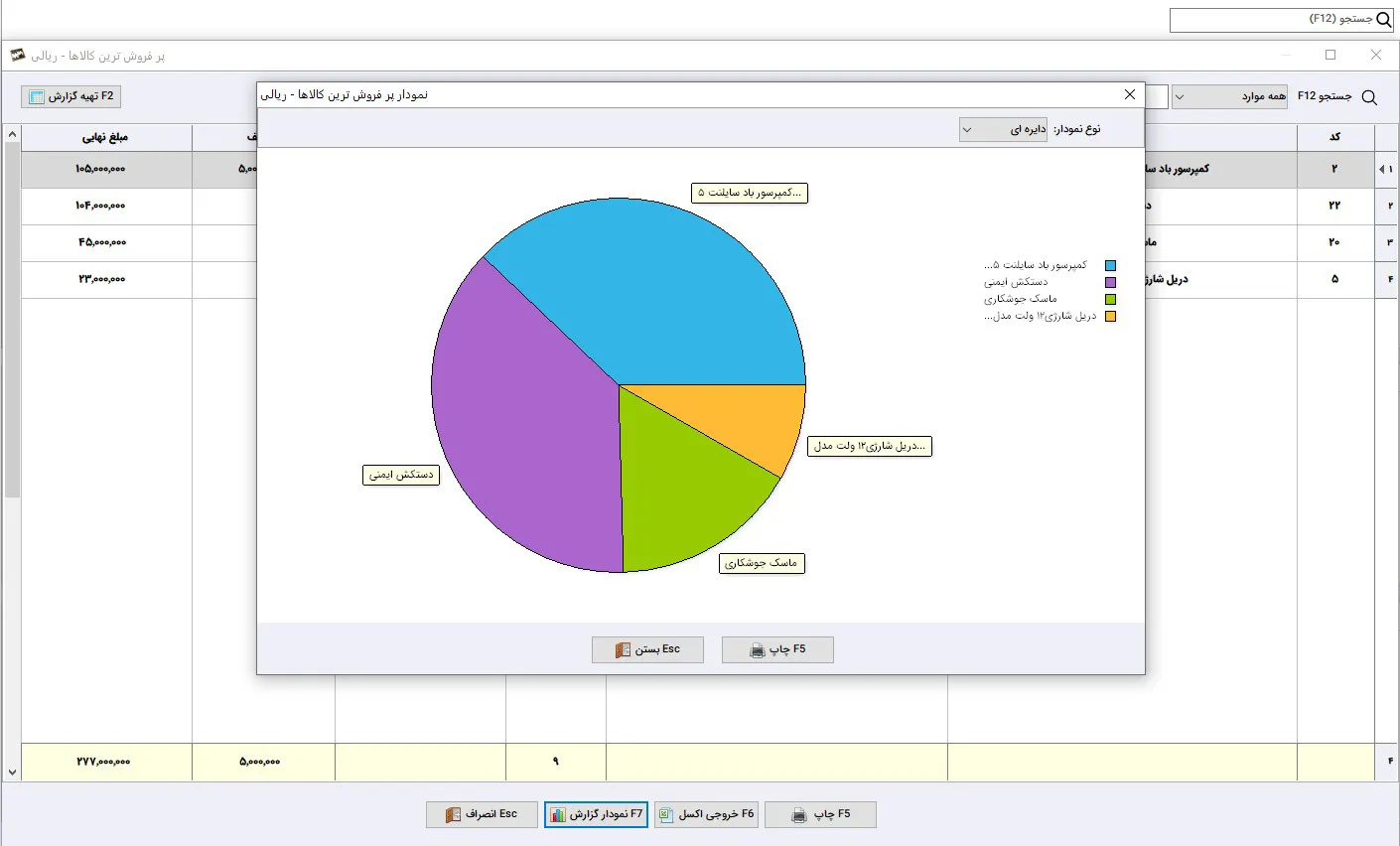Click the scrollbar down arrow in the table
The height and width of the screenshot is (846, 1400).
pyautogui.click(x=12, y=772)
